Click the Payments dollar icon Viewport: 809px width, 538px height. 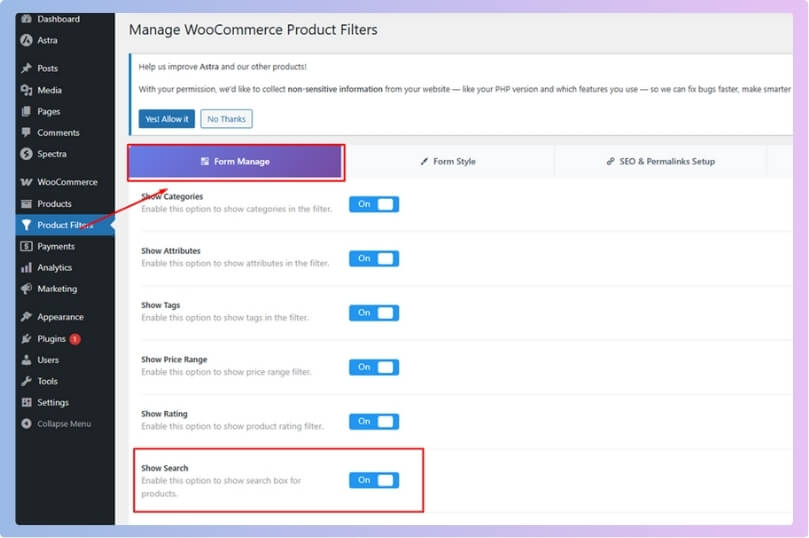click(x=26, y=247)
